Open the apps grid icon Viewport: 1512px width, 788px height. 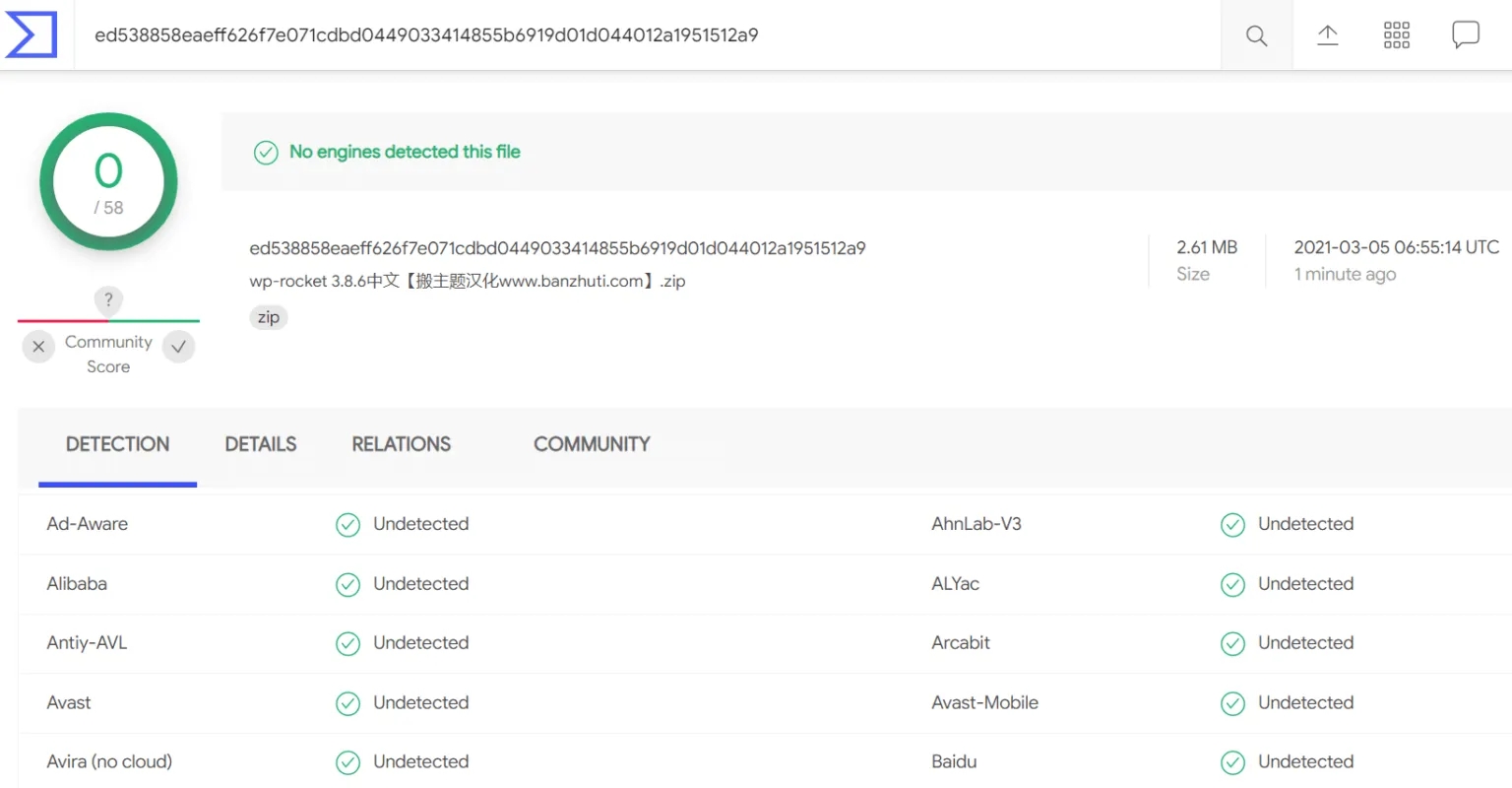click(x=1396, y=35)
